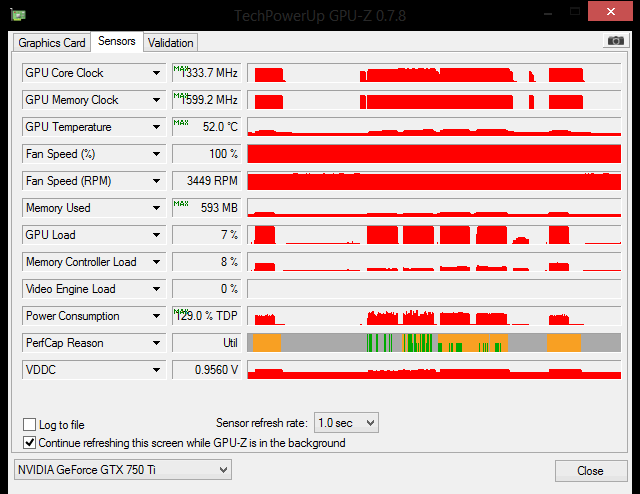Click the 129.0 % TDP value

coord(207,316)
